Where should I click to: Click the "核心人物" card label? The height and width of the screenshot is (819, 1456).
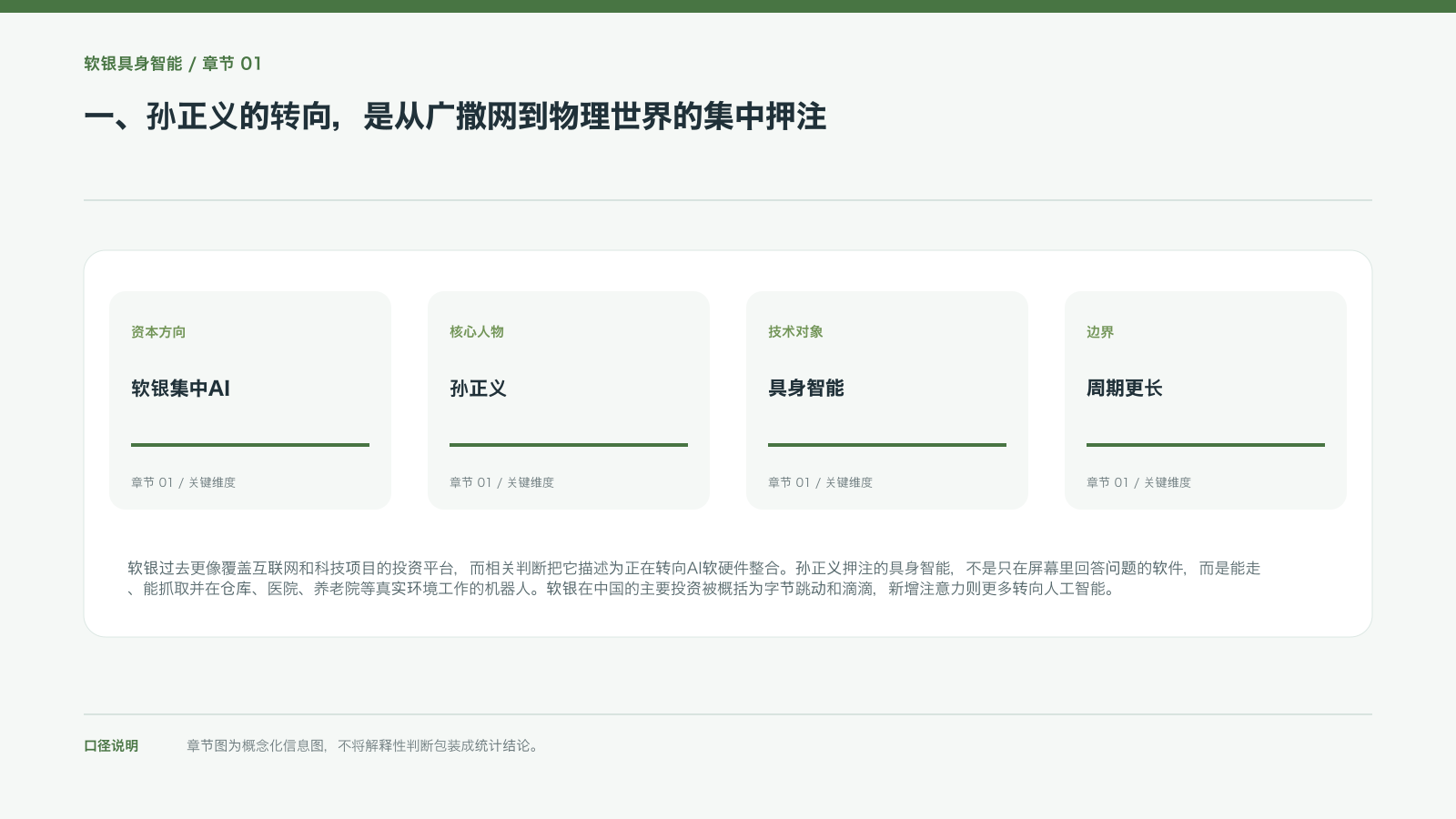(477, 332)
